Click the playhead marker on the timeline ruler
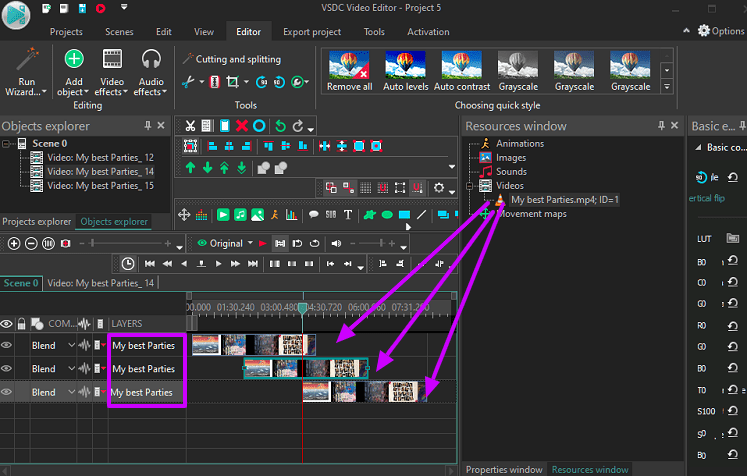The width and height of the screenshot is (747, 476). [303, 308]
